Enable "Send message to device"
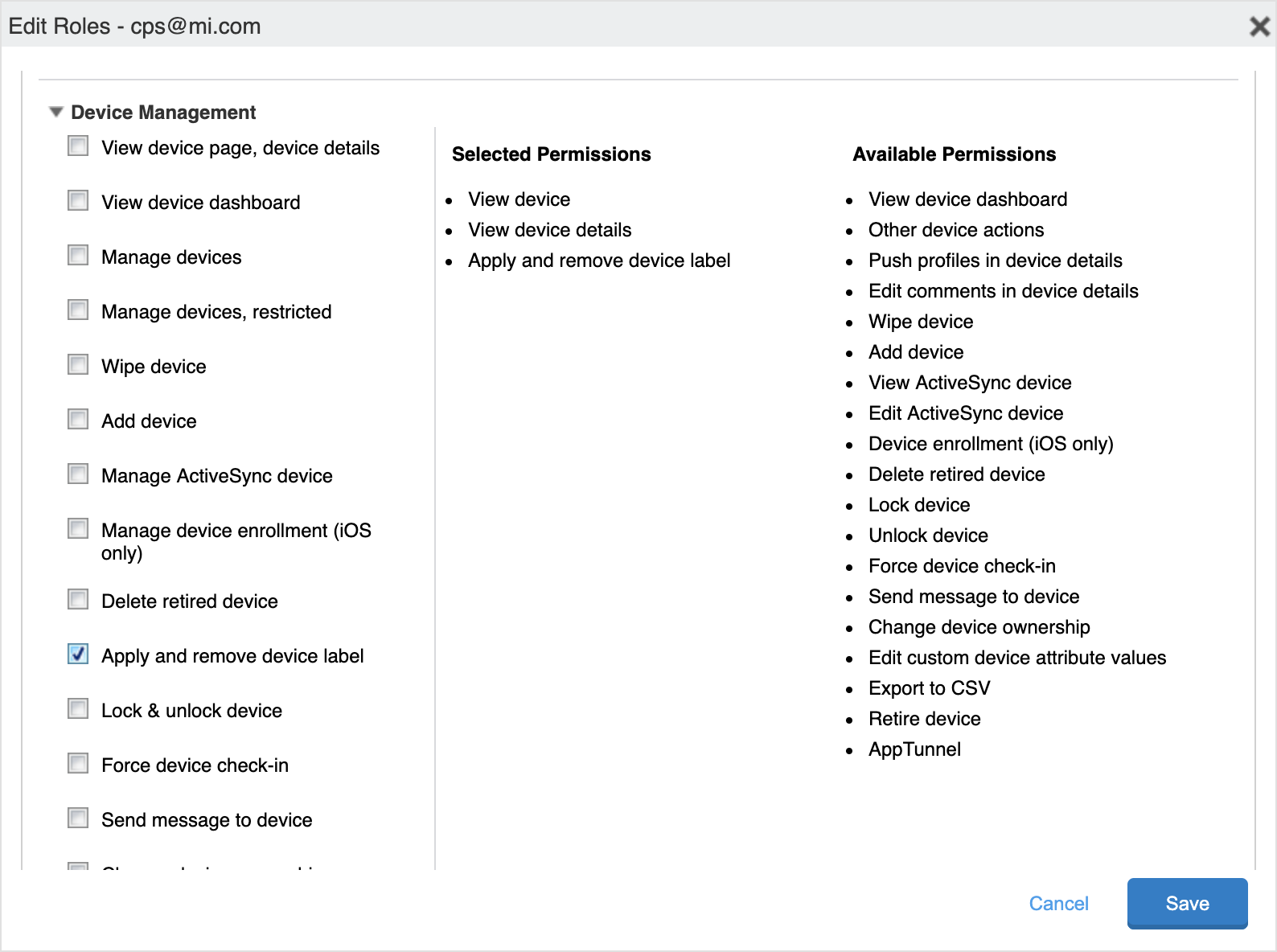This screenshot has height=952, width=1277. [77, 818]
